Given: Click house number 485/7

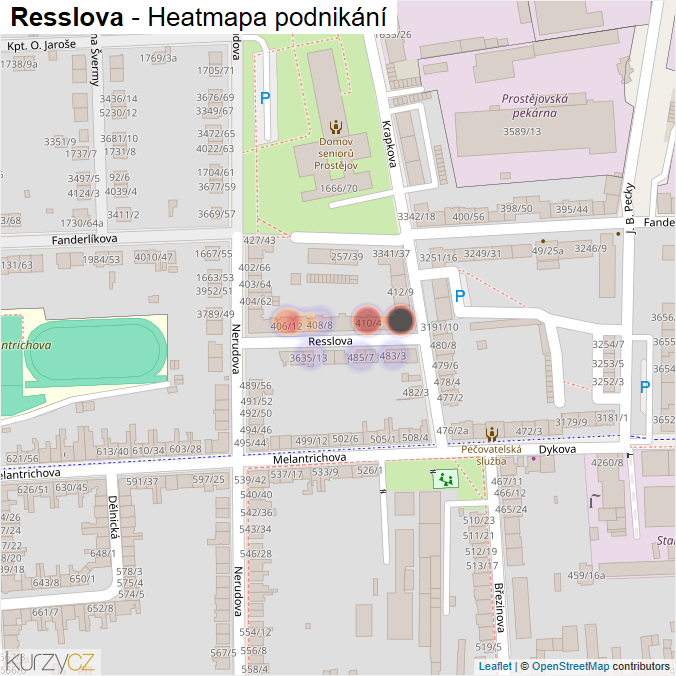Looking at the screenshot, I should tap(360, 357).
